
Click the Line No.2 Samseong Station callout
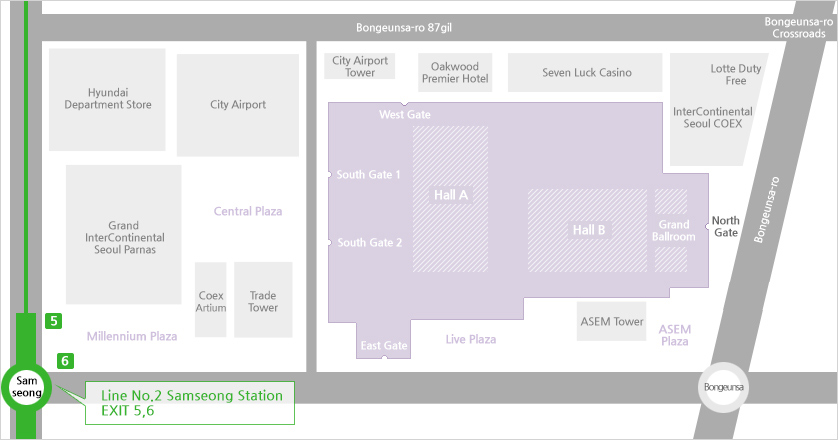point(190,403)
